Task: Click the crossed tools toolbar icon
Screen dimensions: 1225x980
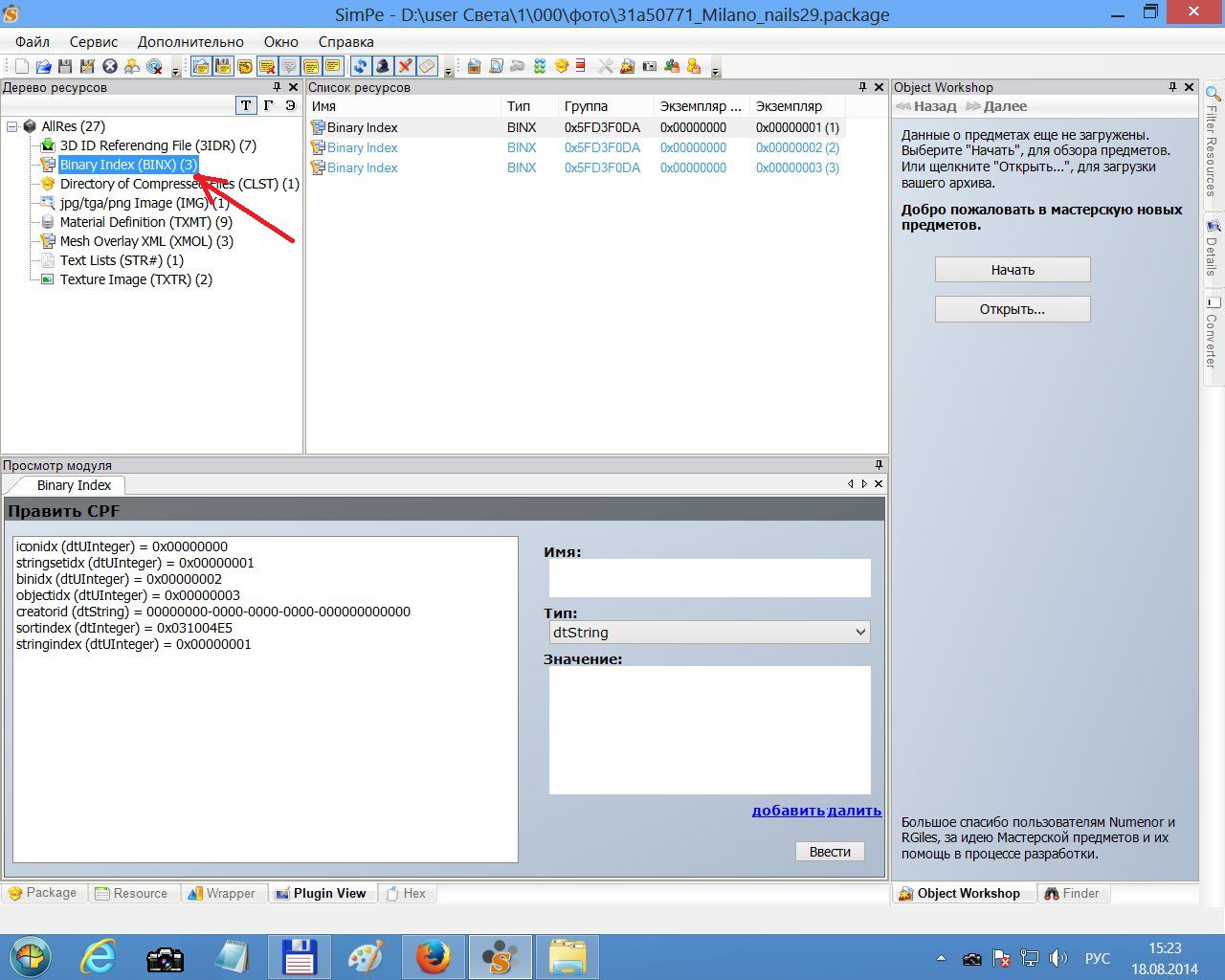Action: coord(606,66)
